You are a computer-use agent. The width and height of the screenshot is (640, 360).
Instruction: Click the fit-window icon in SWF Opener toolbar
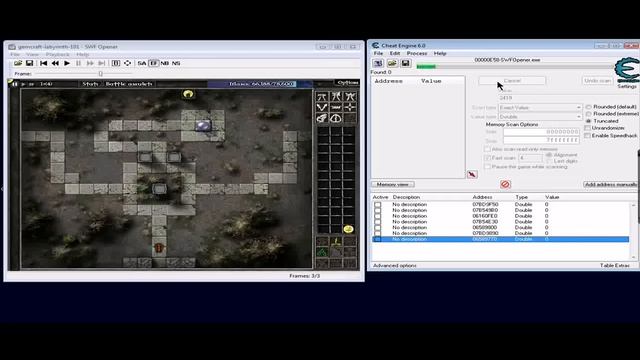[116, 63]
